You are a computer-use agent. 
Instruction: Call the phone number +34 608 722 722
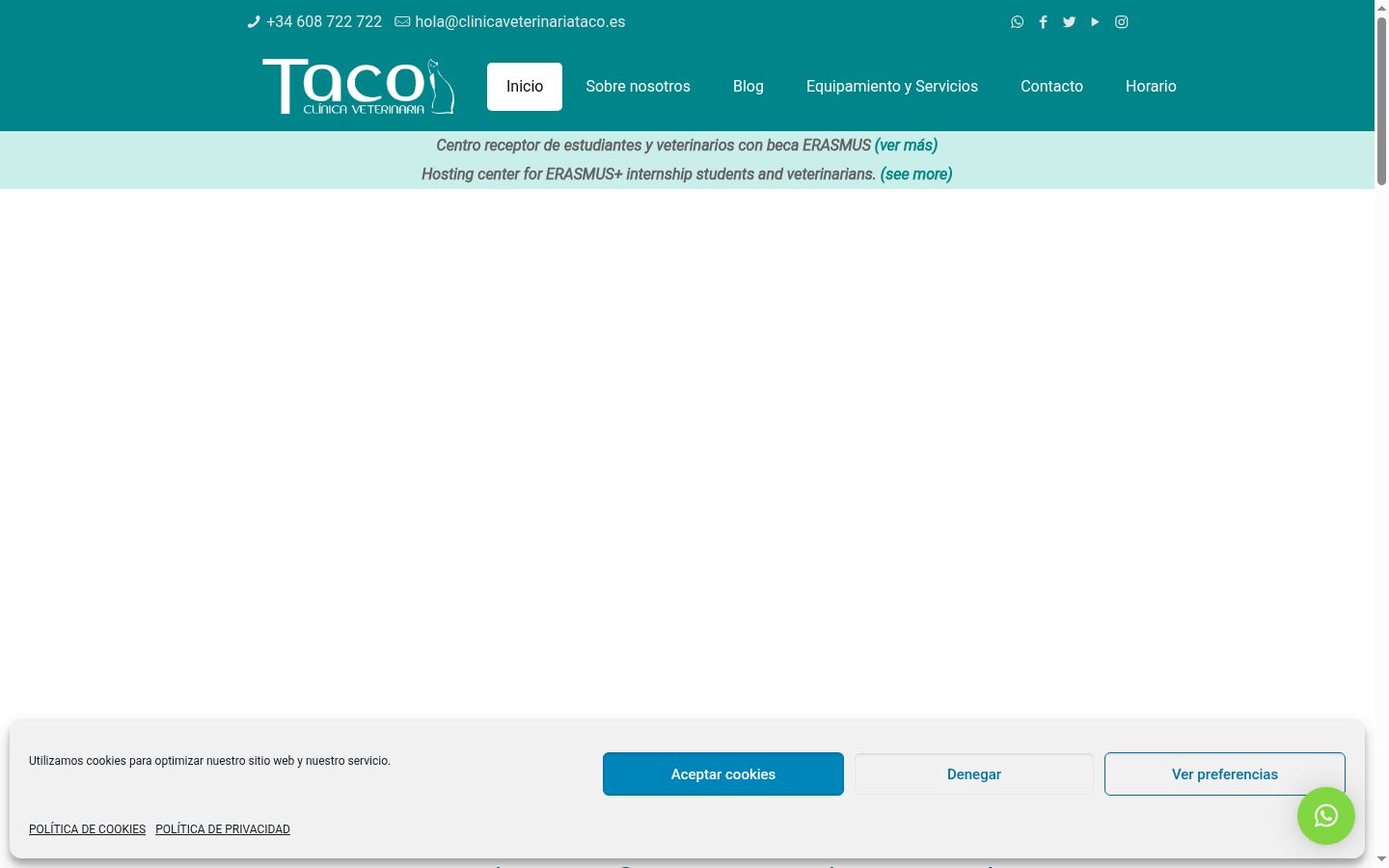(324, 22)
